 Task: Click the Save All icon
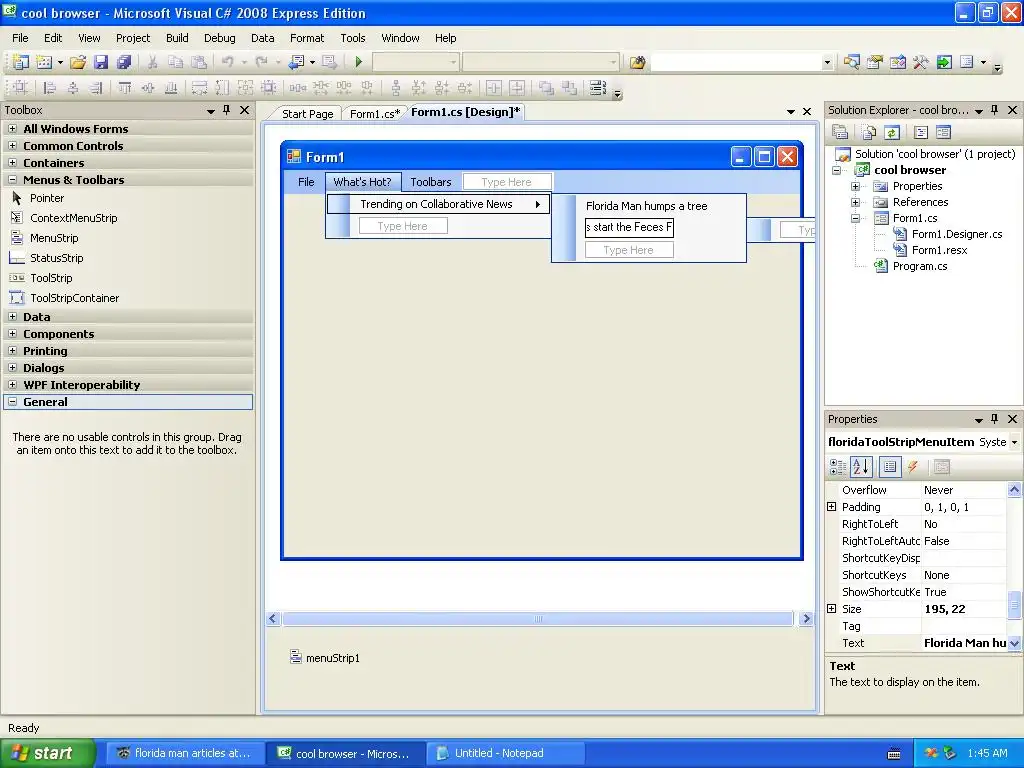coord(123,62)
